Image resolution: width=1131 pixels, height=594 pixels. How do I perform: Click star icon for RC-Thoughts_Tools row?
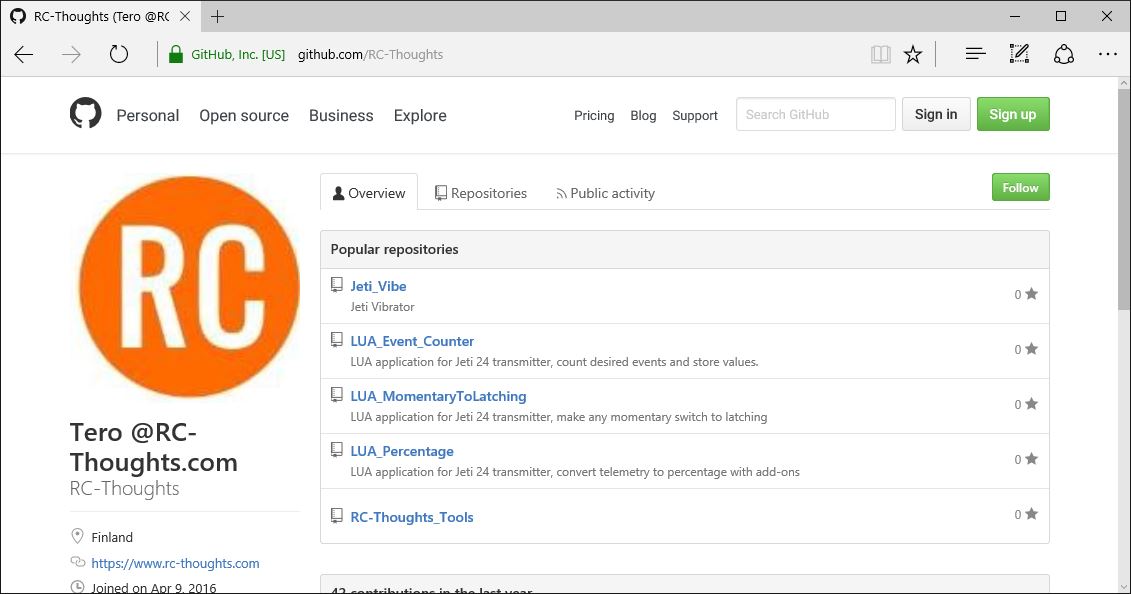click(x=1031, y=514)
